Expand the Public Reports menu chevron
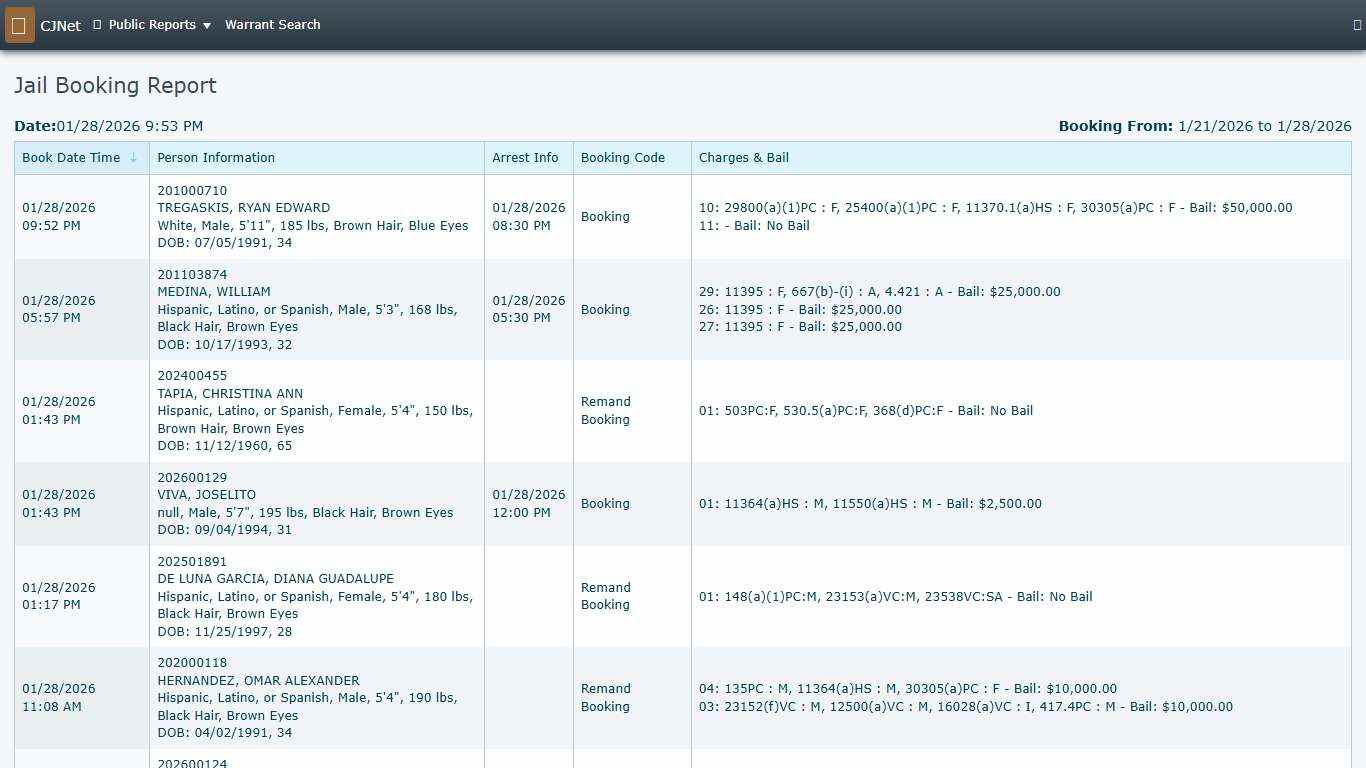The height and width of the screenshot is (768, 1366). [207, 26]
